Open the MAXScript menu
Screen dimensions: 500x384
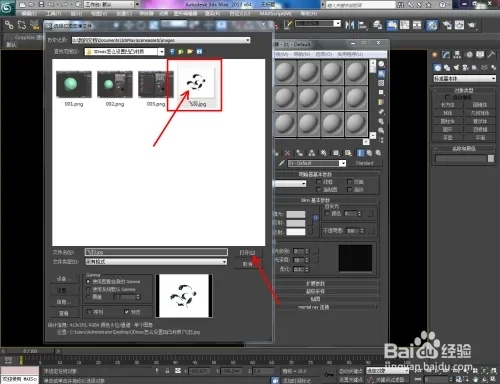click(x=275, y=14)
